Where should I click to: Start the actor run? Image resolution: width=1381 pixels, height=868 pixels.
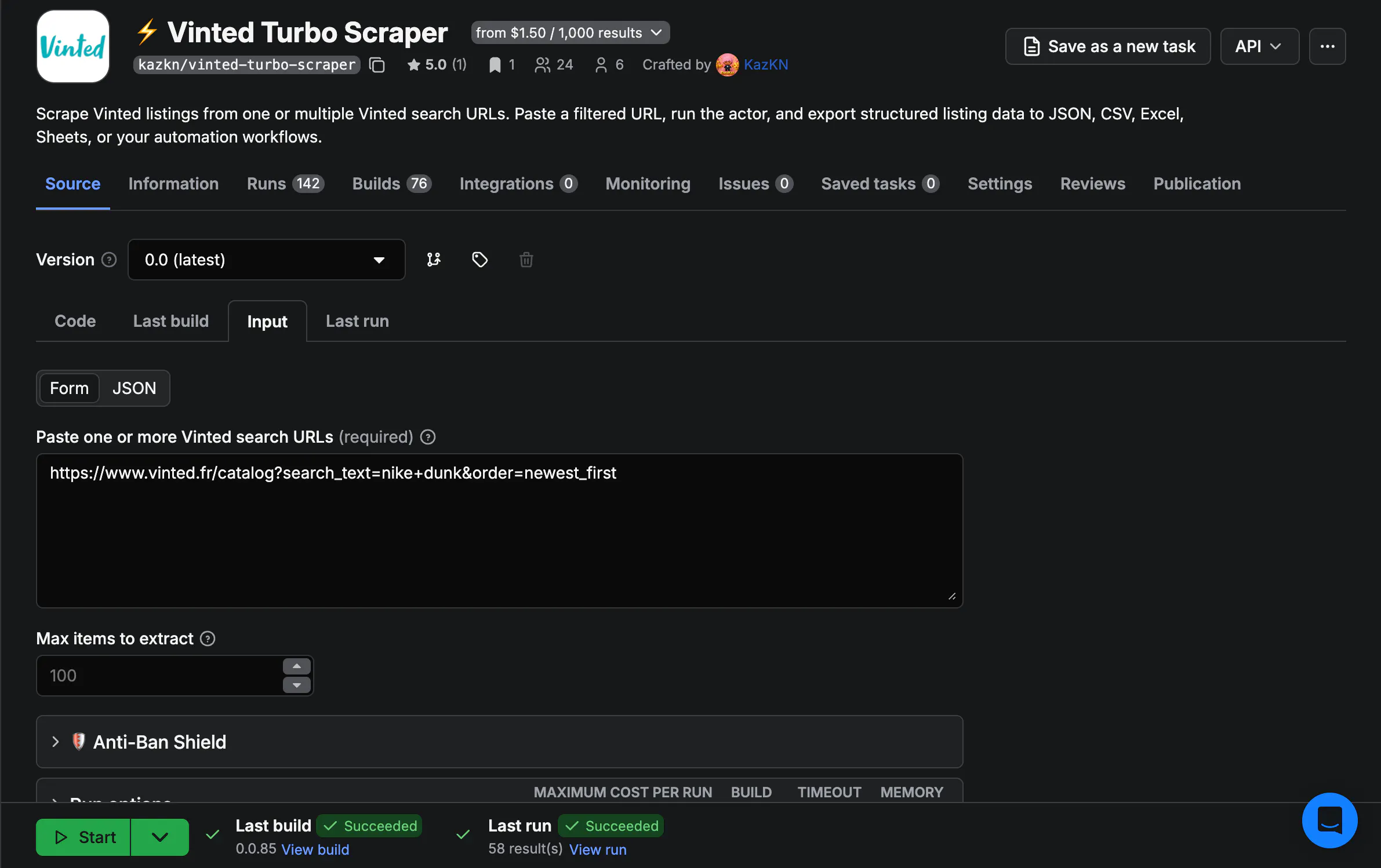coord(83,837)
